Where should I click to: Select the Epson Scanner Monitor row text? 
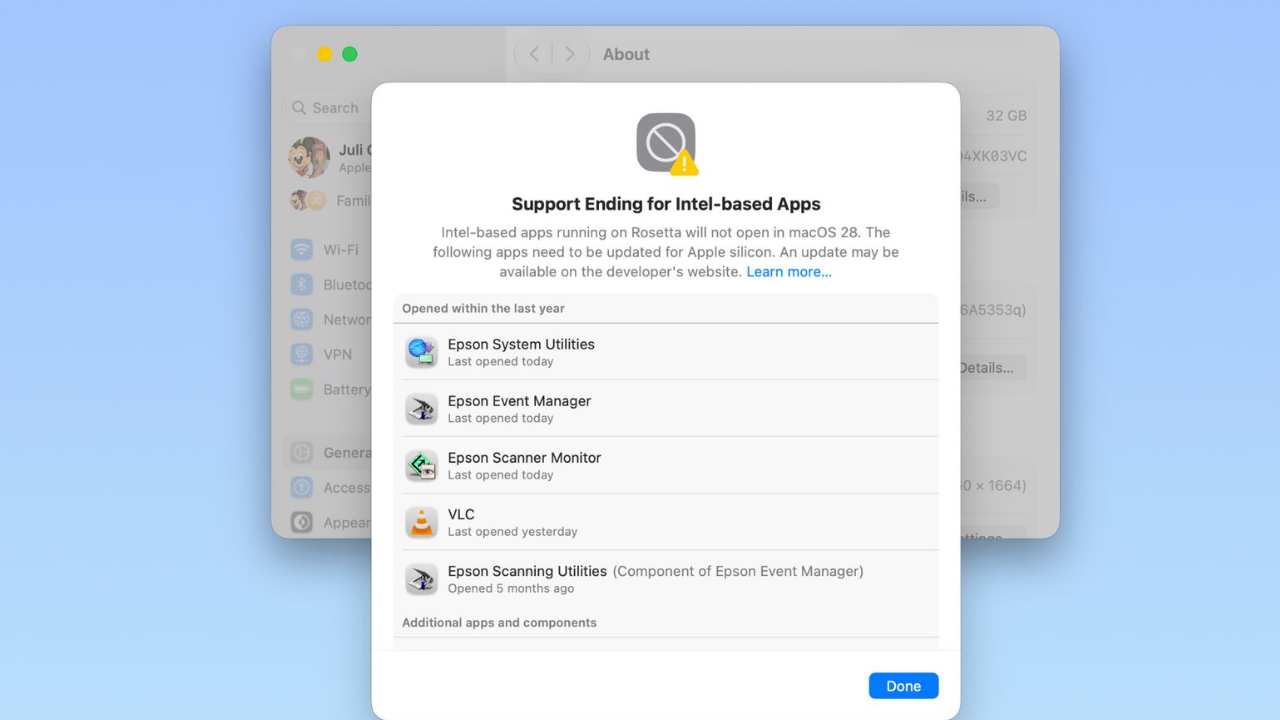pyautogui.click(x=524, y=458)
